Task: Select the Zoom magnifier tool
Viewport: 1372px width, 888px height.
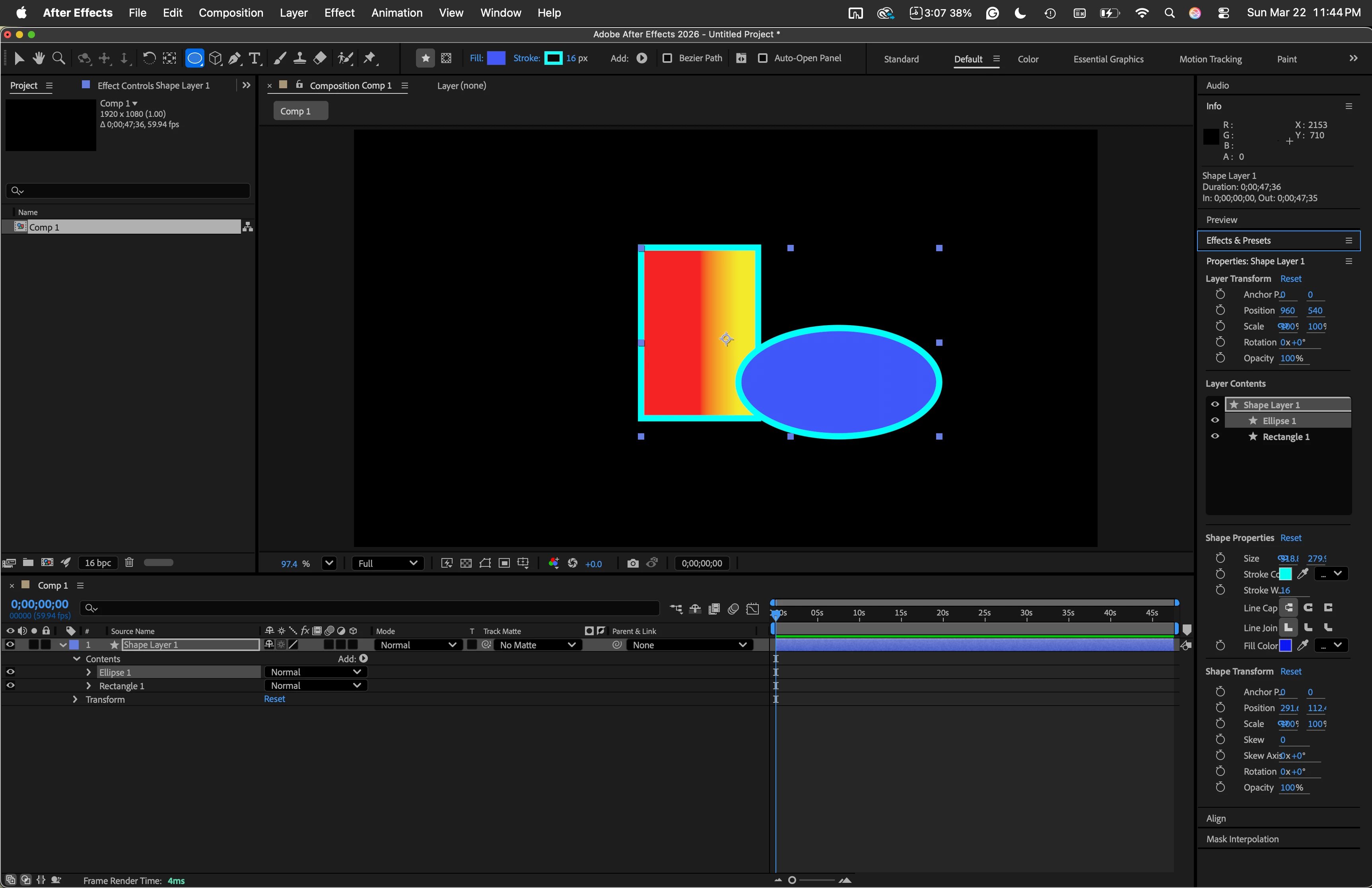Action: [x=58, y=58]
